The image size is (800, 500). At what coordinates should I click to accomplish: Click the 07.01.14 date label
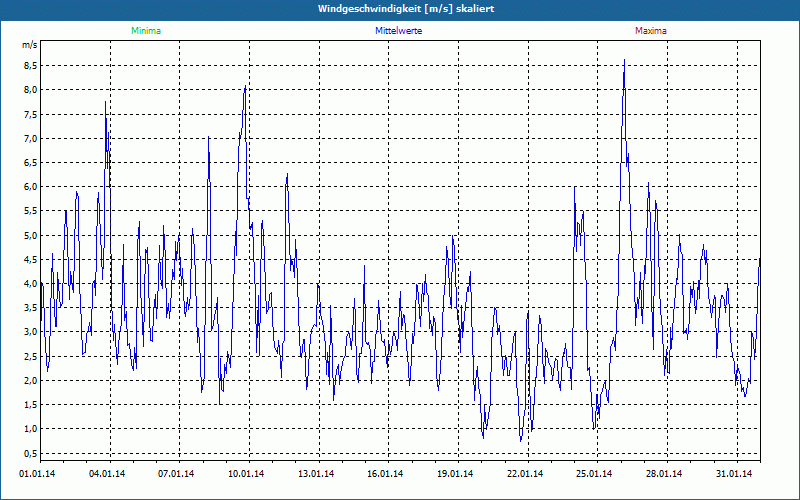click(176, 474)
